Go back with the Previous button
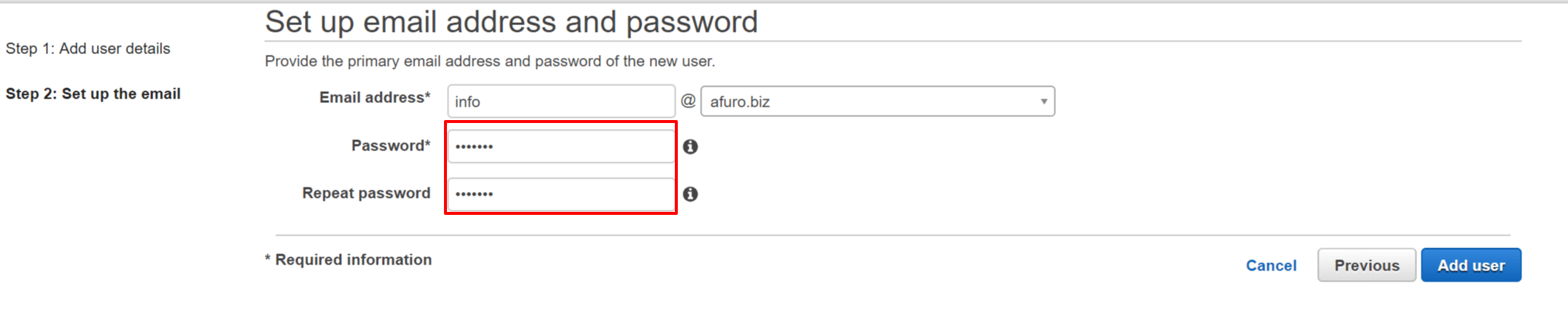 click(1366, 265)
